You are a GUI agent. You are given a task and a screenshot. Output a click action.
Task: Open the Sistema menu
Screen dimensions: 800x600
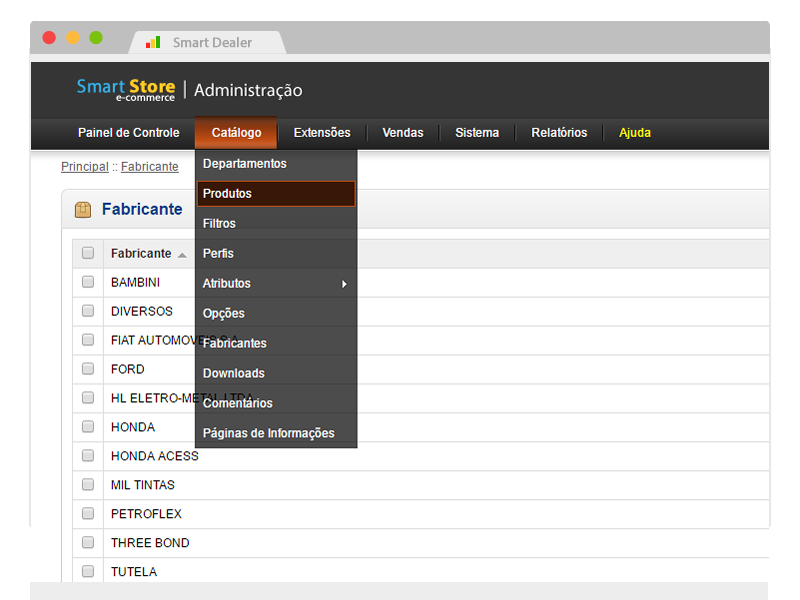pos(477,133)
